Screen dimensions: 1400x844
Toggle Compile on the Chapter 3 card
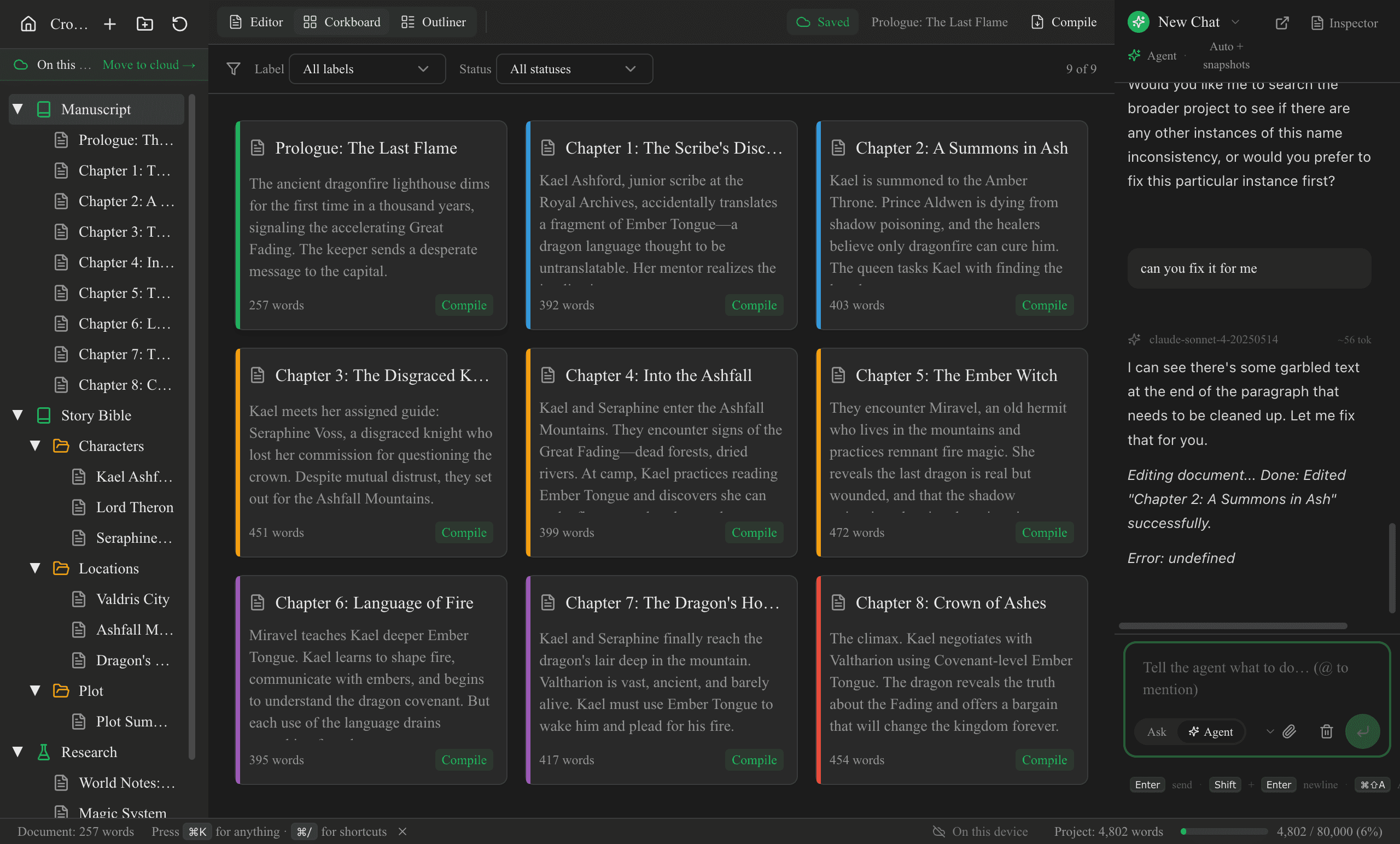tap(464, 532)
